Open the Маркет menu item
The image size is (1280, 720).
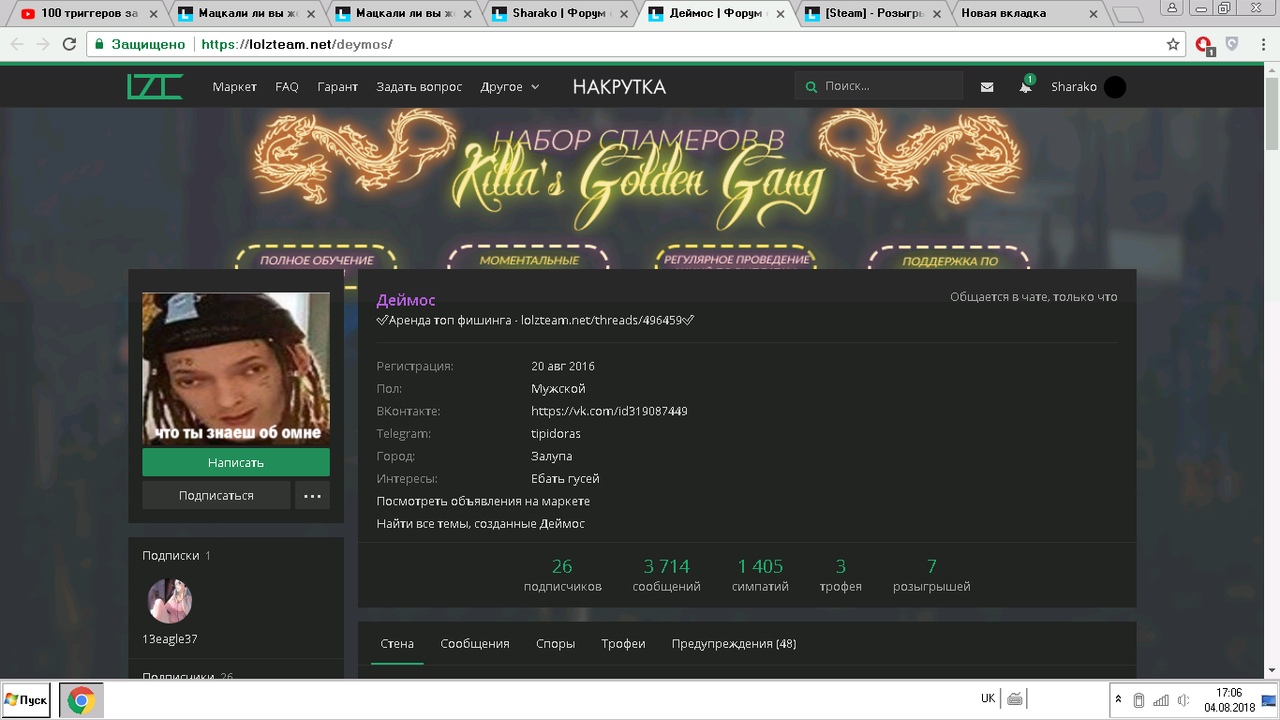coord(234,87)
